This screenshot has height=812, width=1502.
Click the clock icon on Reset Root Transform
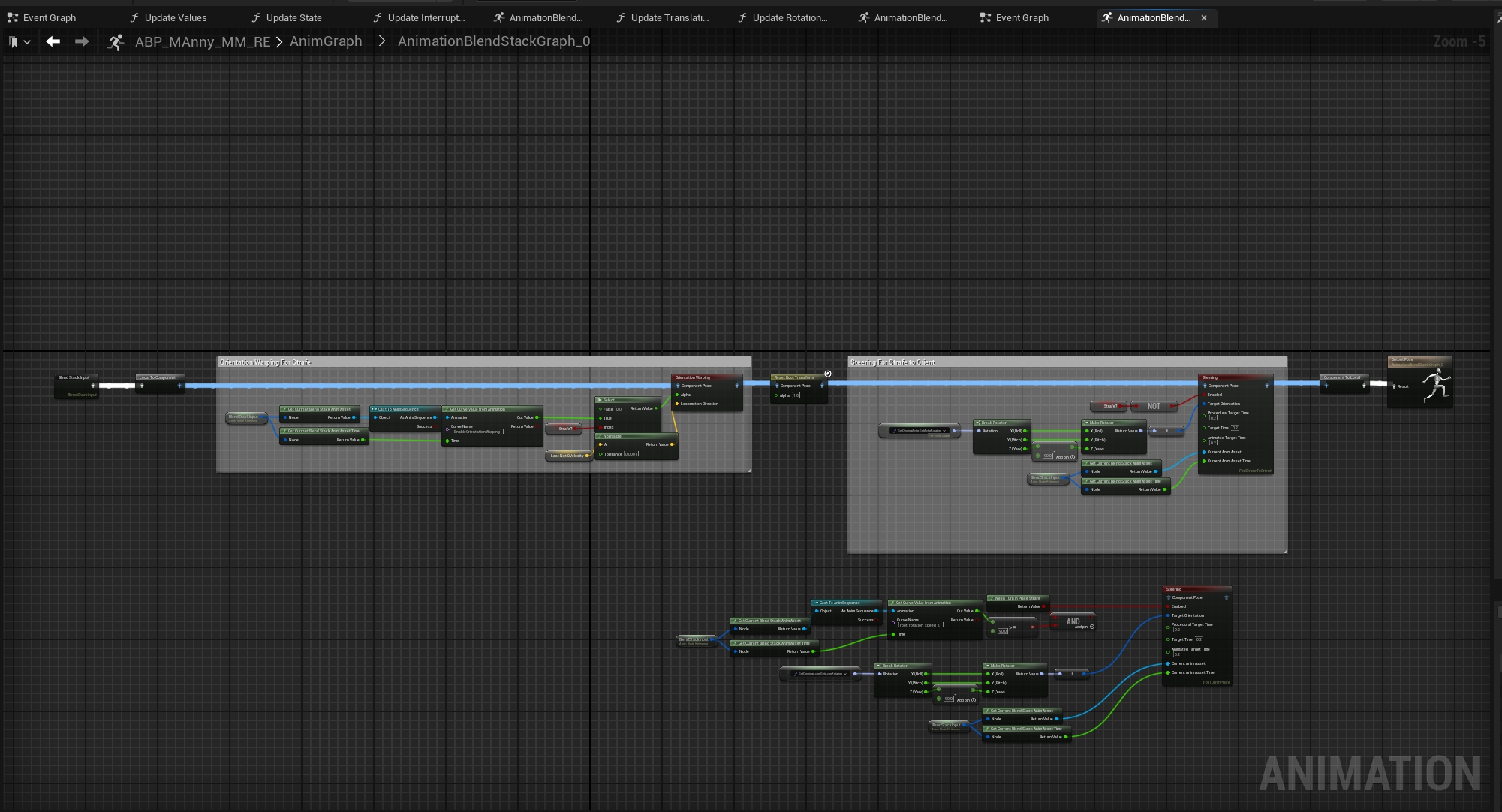pyautogui.click(x=828, y=374)
